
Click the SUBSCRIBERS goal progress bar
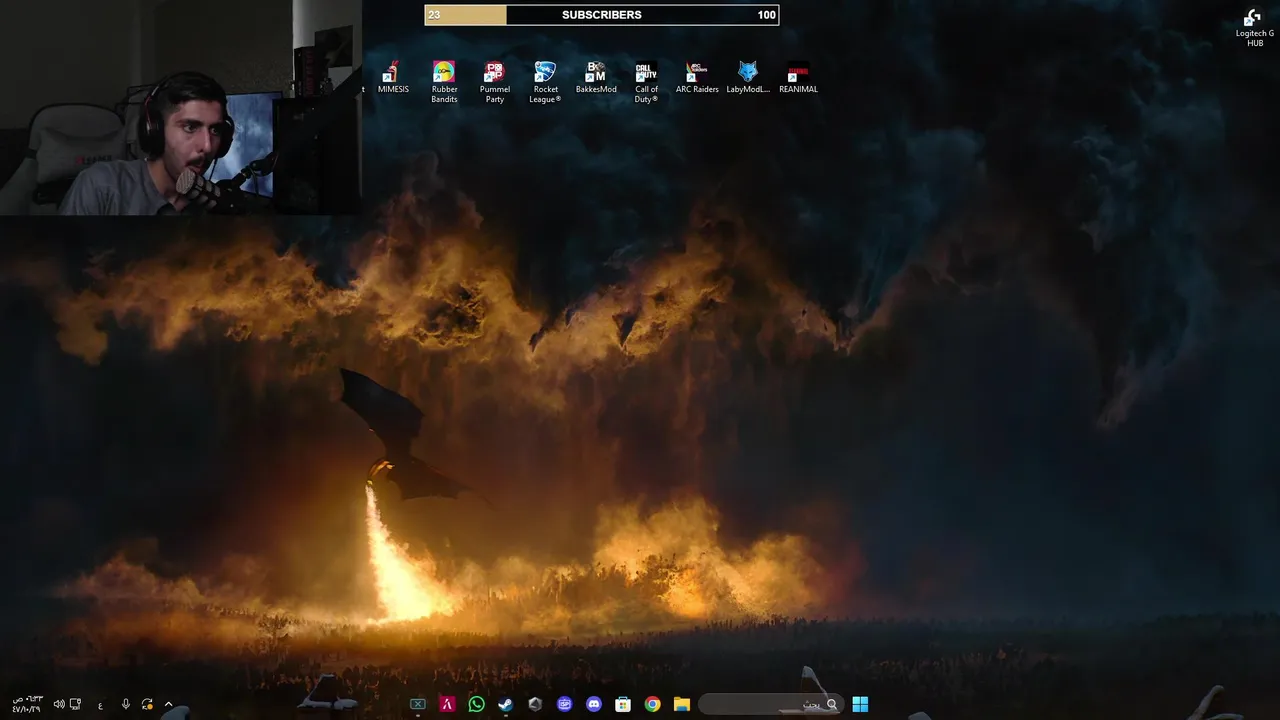coord(601,15)
